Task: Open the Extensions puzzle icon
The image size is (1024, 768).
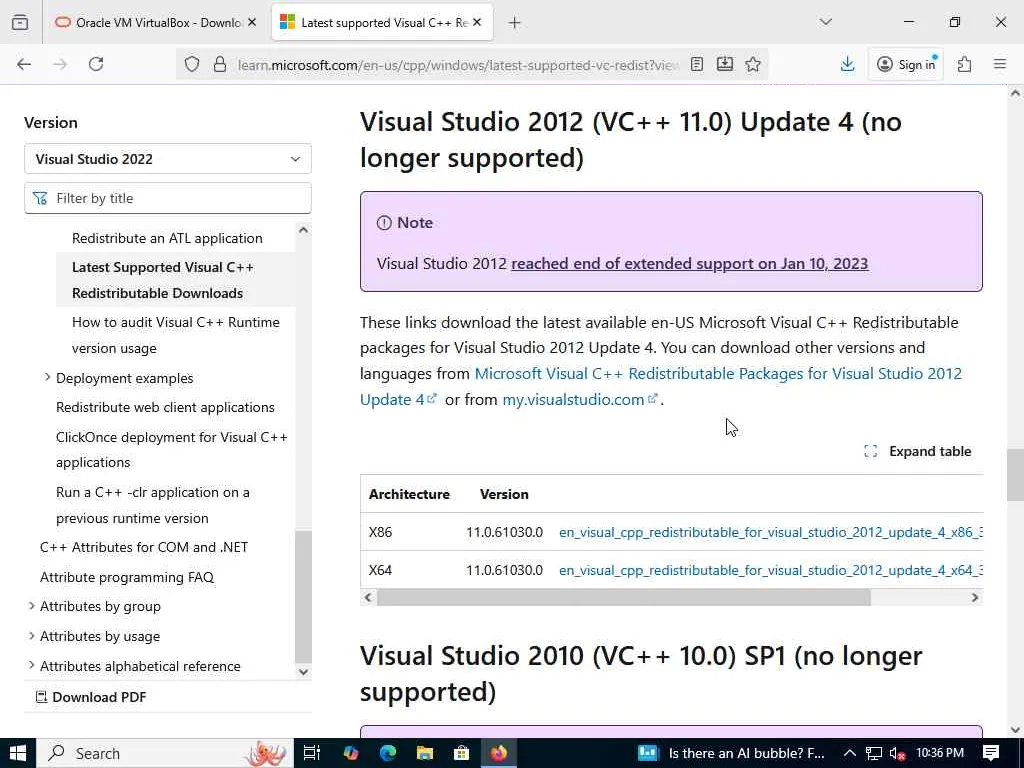Action: pos(964,64)
